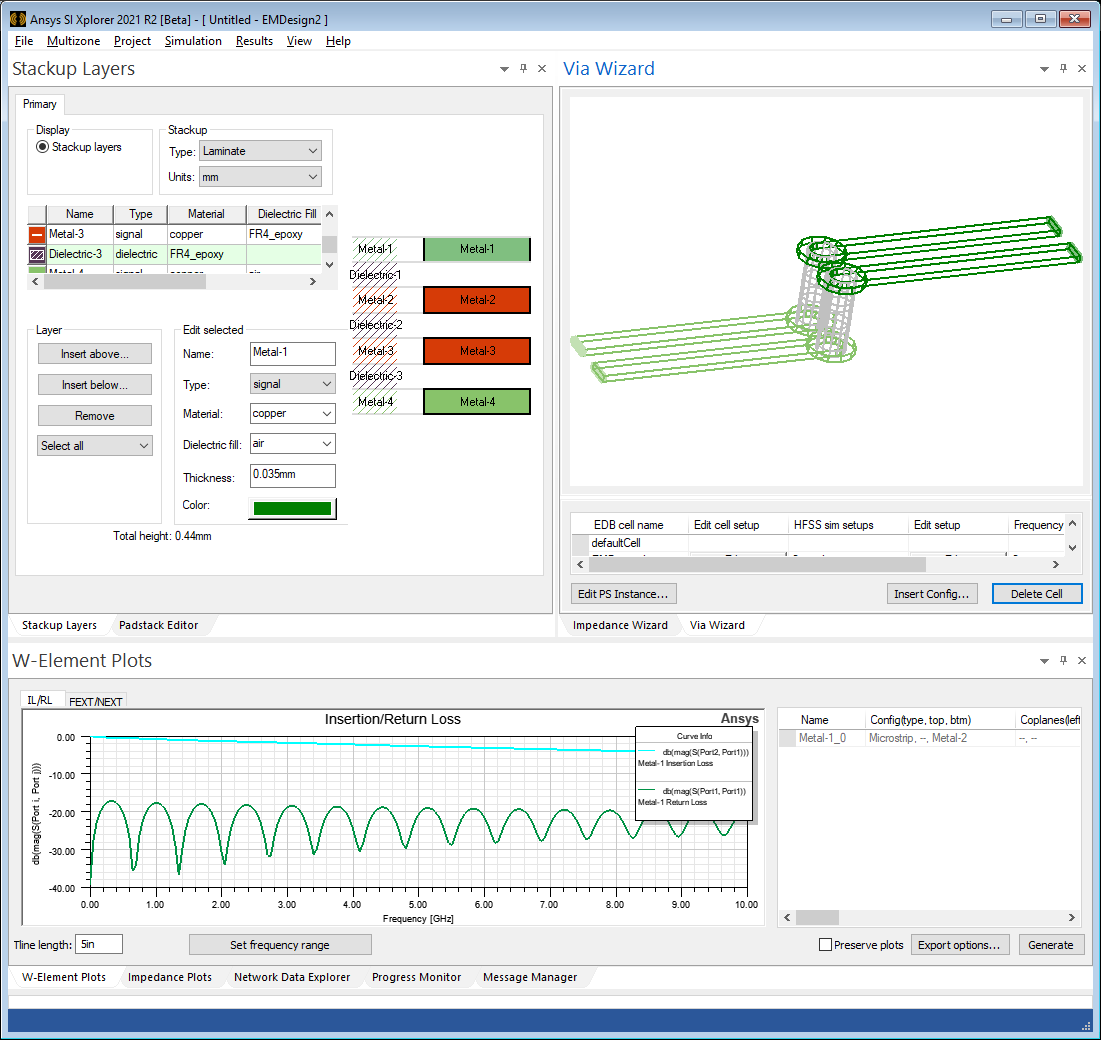Close the Stackup Layers panel
The image size is (1101, 1040).
(542, 69)
